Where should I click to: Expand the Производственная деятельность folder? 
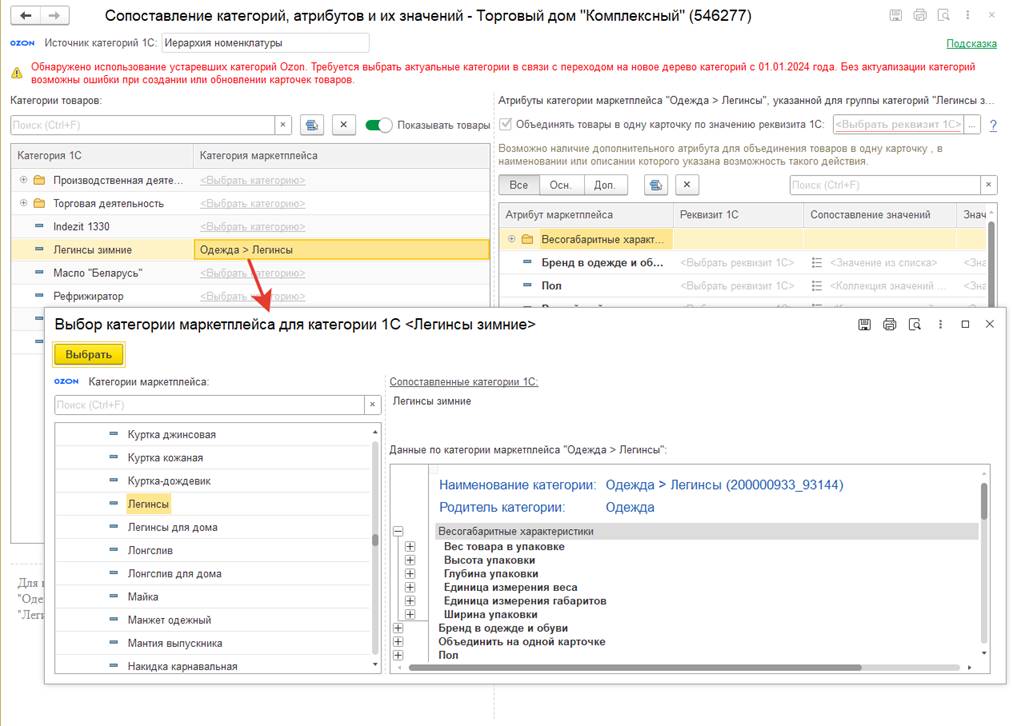[23, 180]
